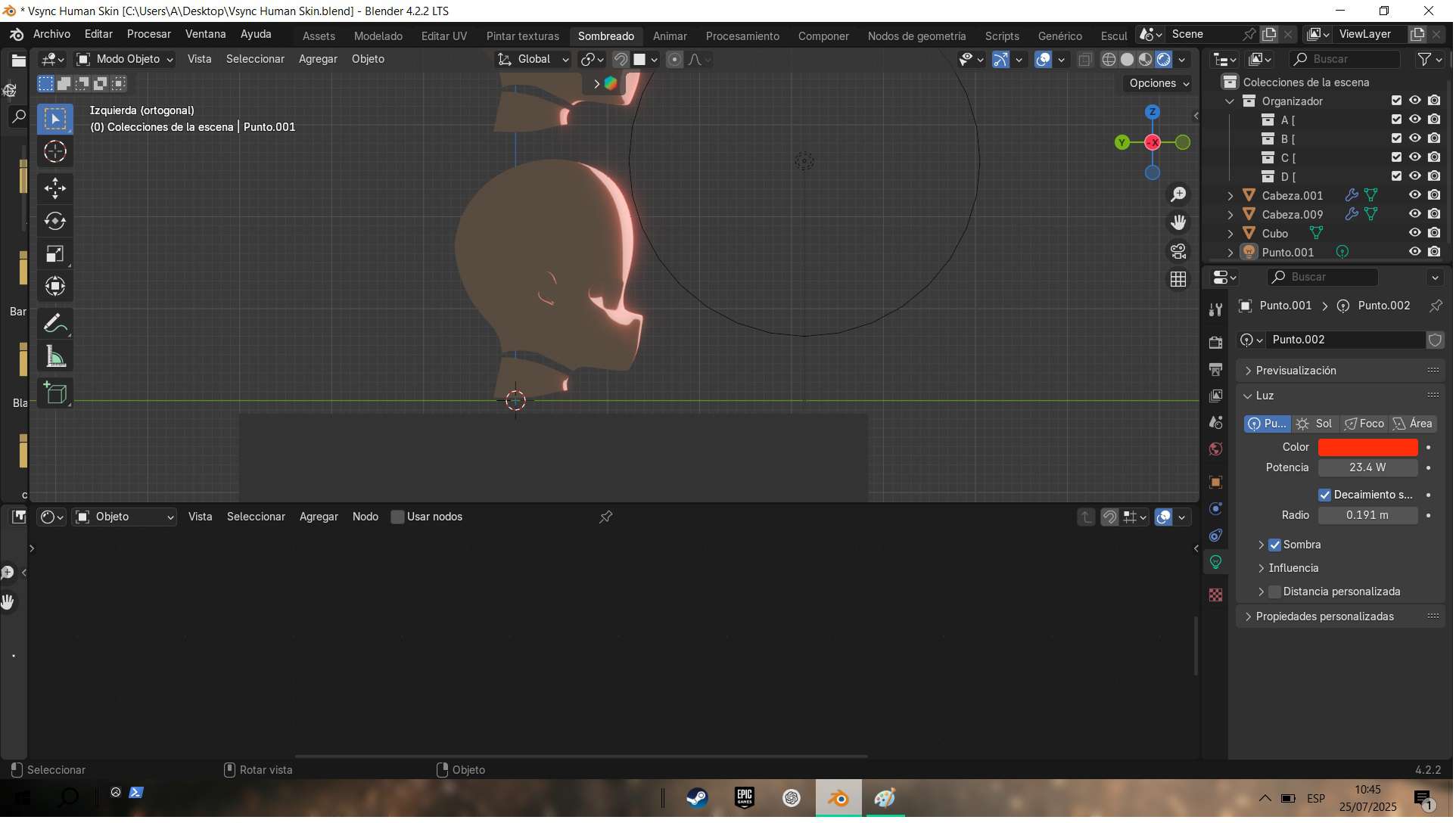Viewport: 1456px width, 823px height.
Task: Hide Cubo object with eye icon
Action: coord(1417,234)
